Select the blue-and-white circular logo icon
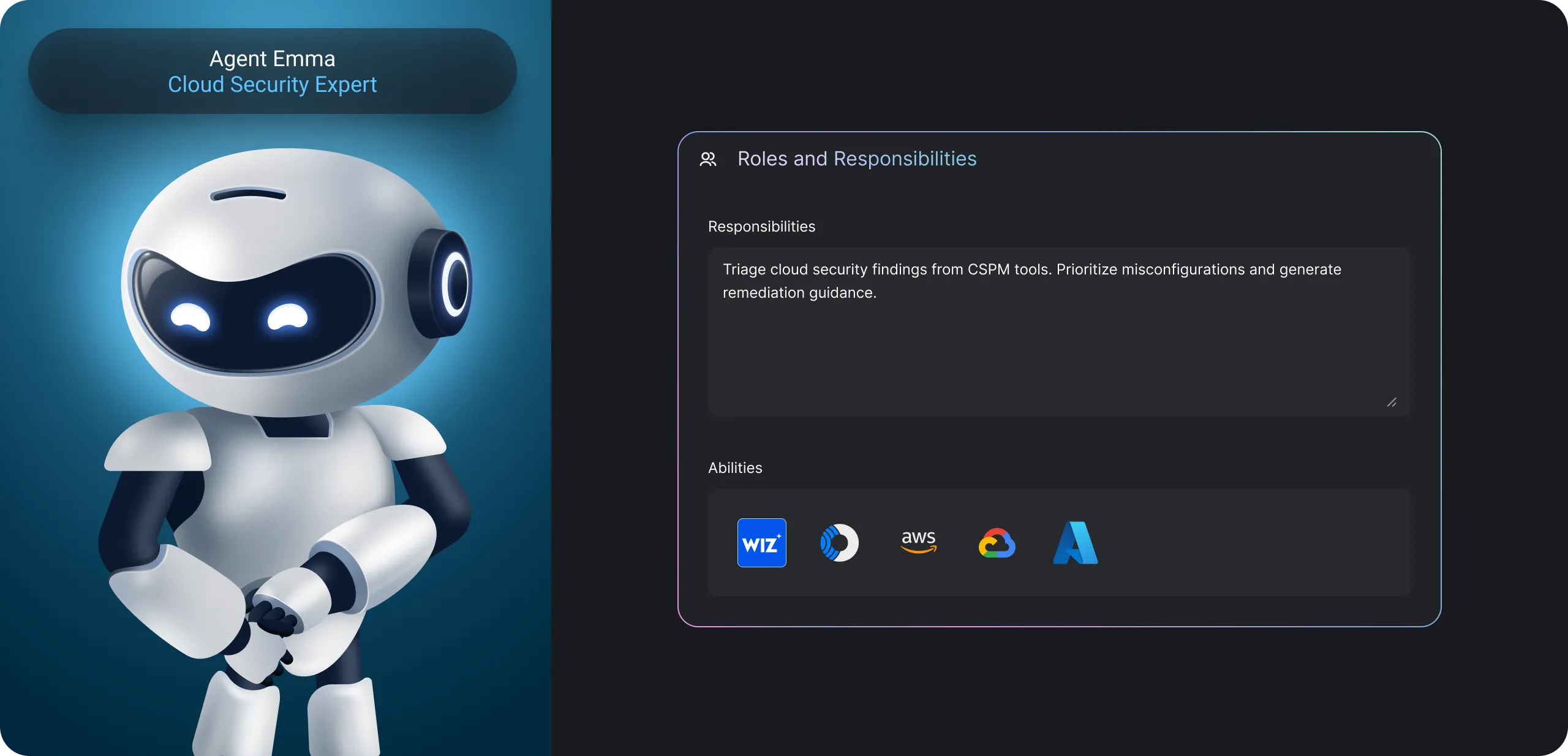 click(x=839, y=543)
